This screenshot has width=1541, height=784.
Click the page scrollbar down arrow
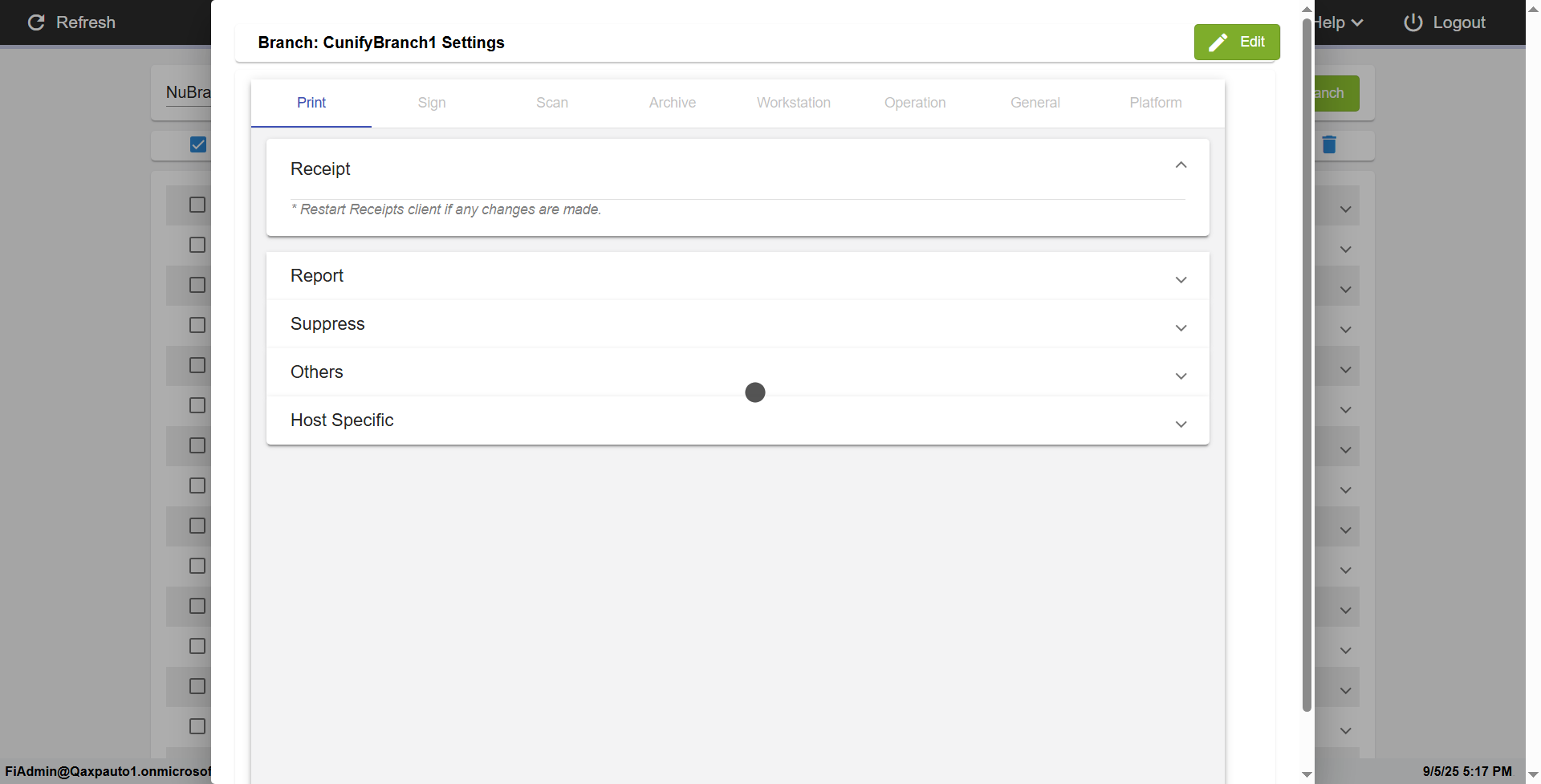tap(1533, 774)
